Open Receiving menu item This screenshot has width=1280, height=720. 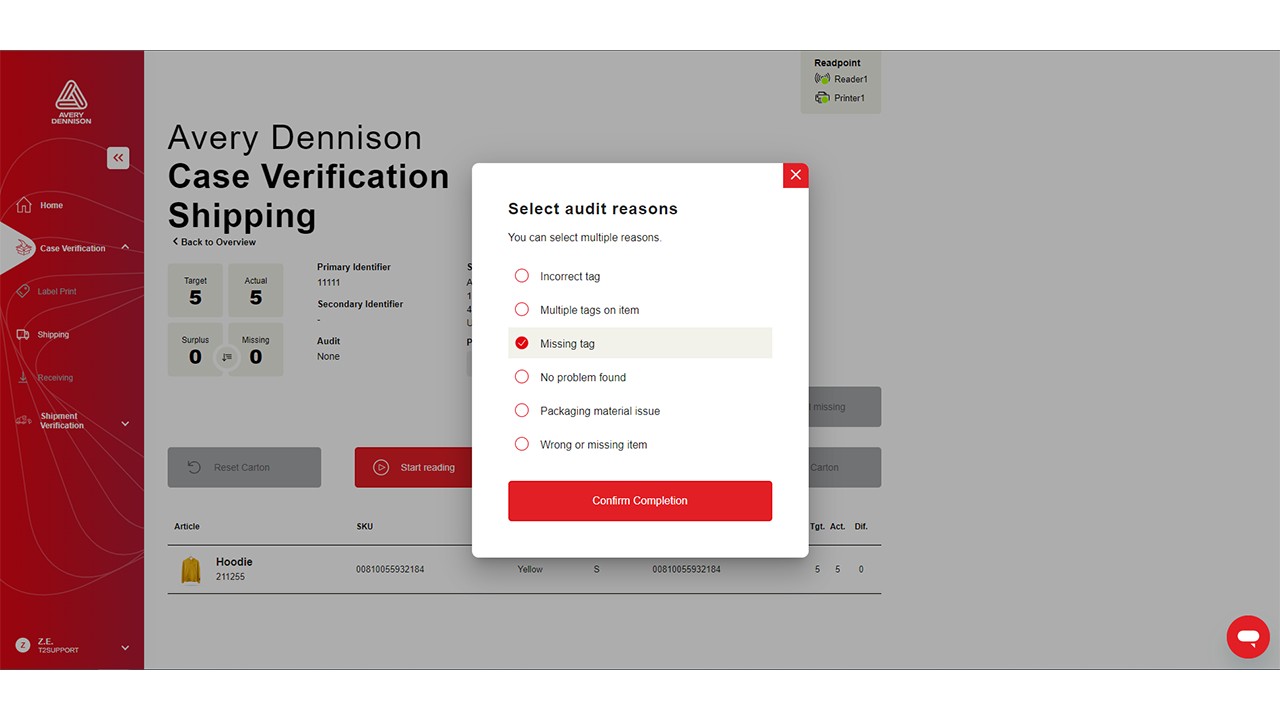[55, 378]
